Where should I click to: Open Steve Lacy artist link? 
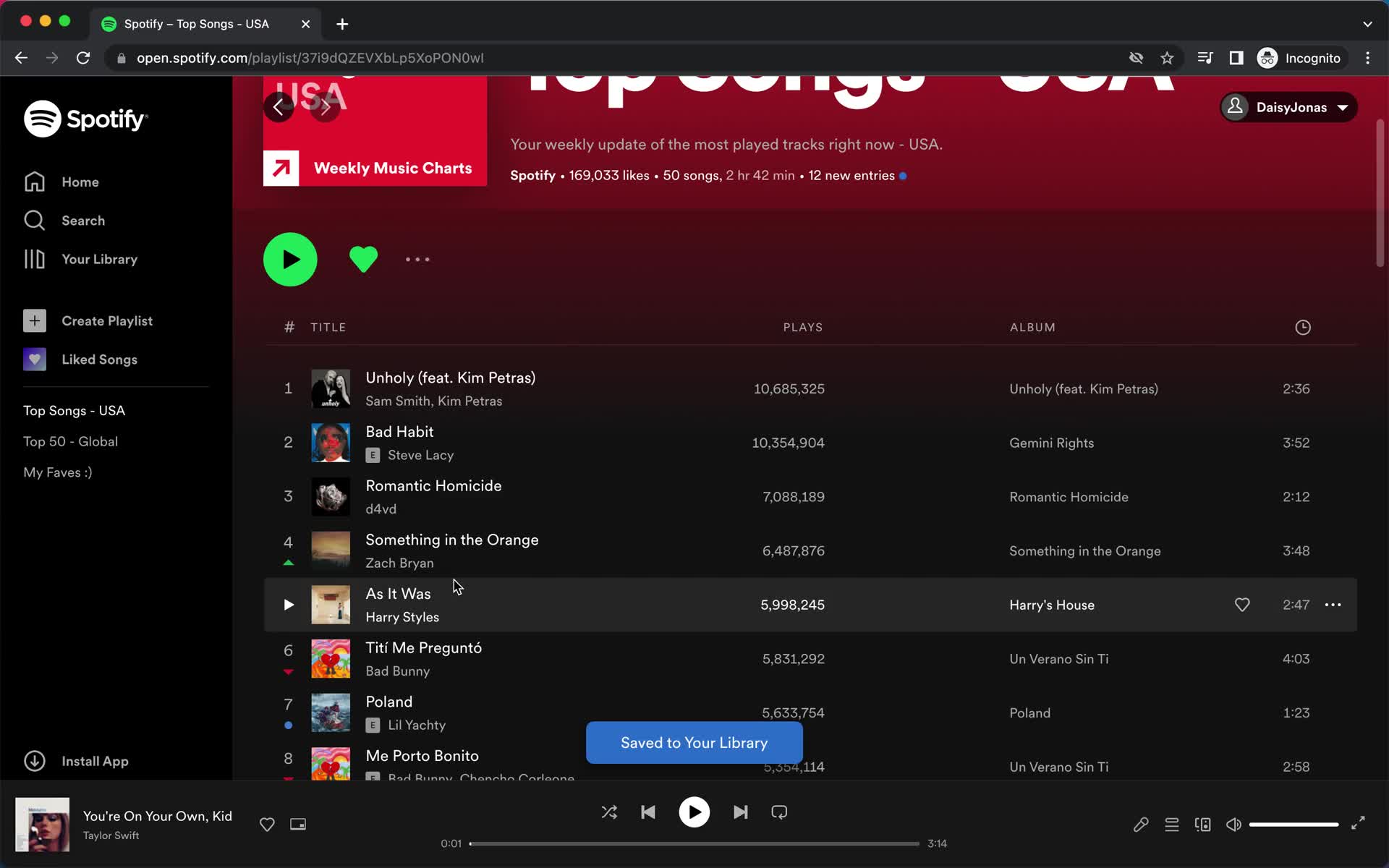tap(420, 455)
